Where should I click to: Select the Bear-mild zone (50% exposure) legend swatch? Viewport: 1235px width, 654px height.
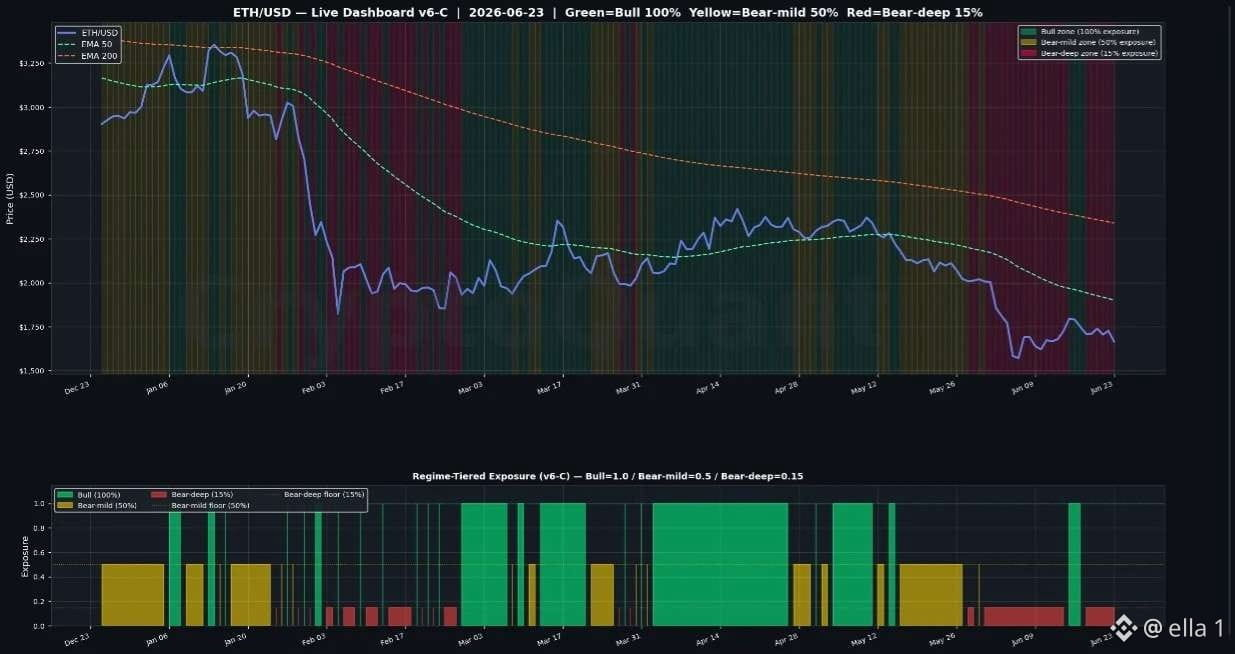click(1028, 43)
